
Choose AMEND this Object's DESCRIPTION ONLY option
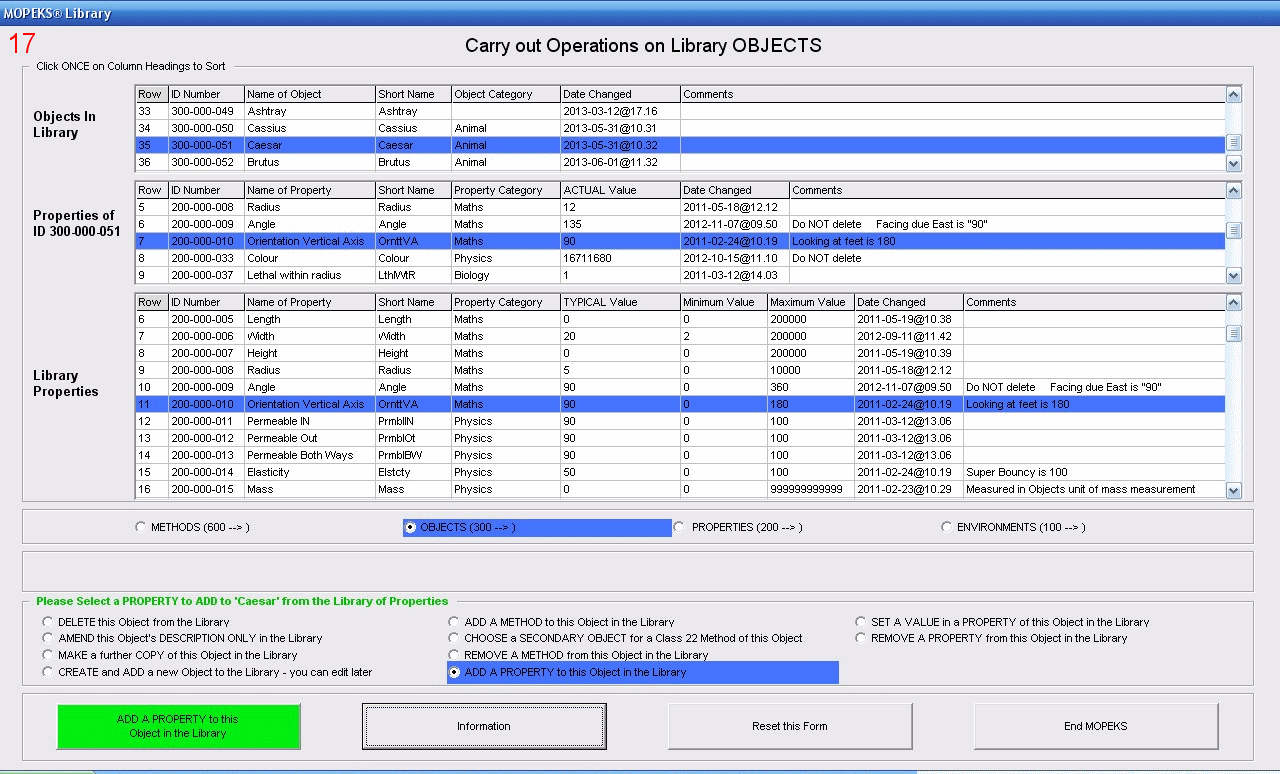tap(47, 638)
